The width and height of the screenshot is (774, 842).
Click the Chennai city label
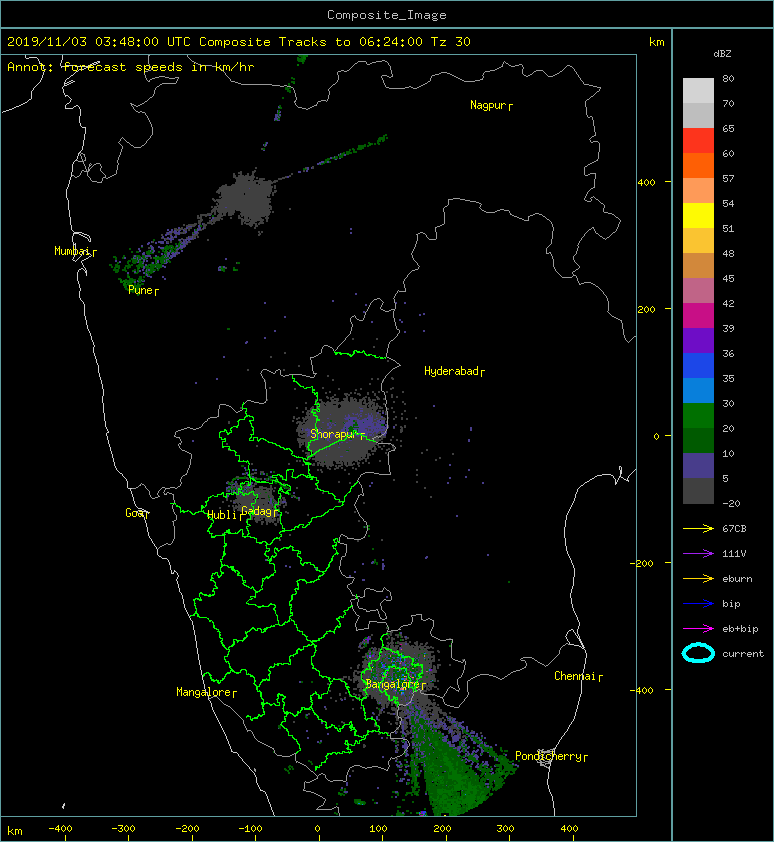(x=578, y=676)
